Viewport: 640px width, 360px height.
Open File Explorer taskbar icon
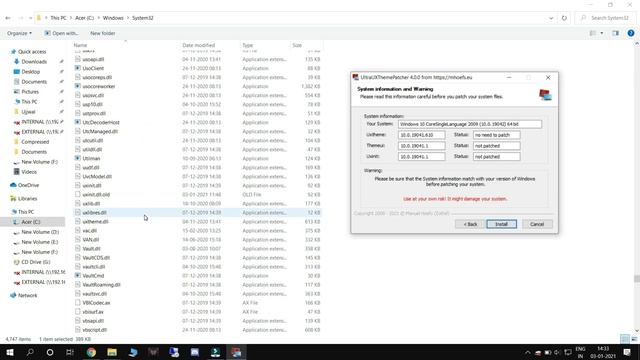[112, 352]
